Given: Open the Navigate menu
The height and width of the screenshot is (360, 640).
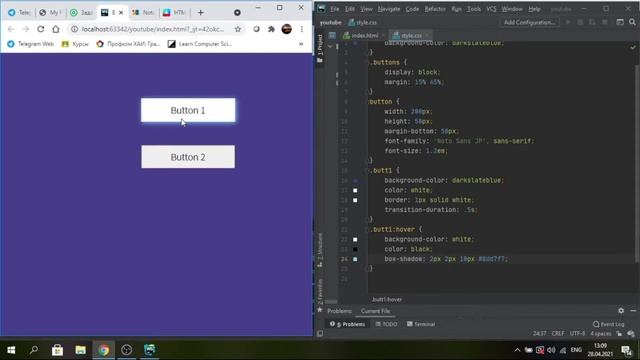Looking at the screenshot, I should pyautogui.click(x=389, y=9).
